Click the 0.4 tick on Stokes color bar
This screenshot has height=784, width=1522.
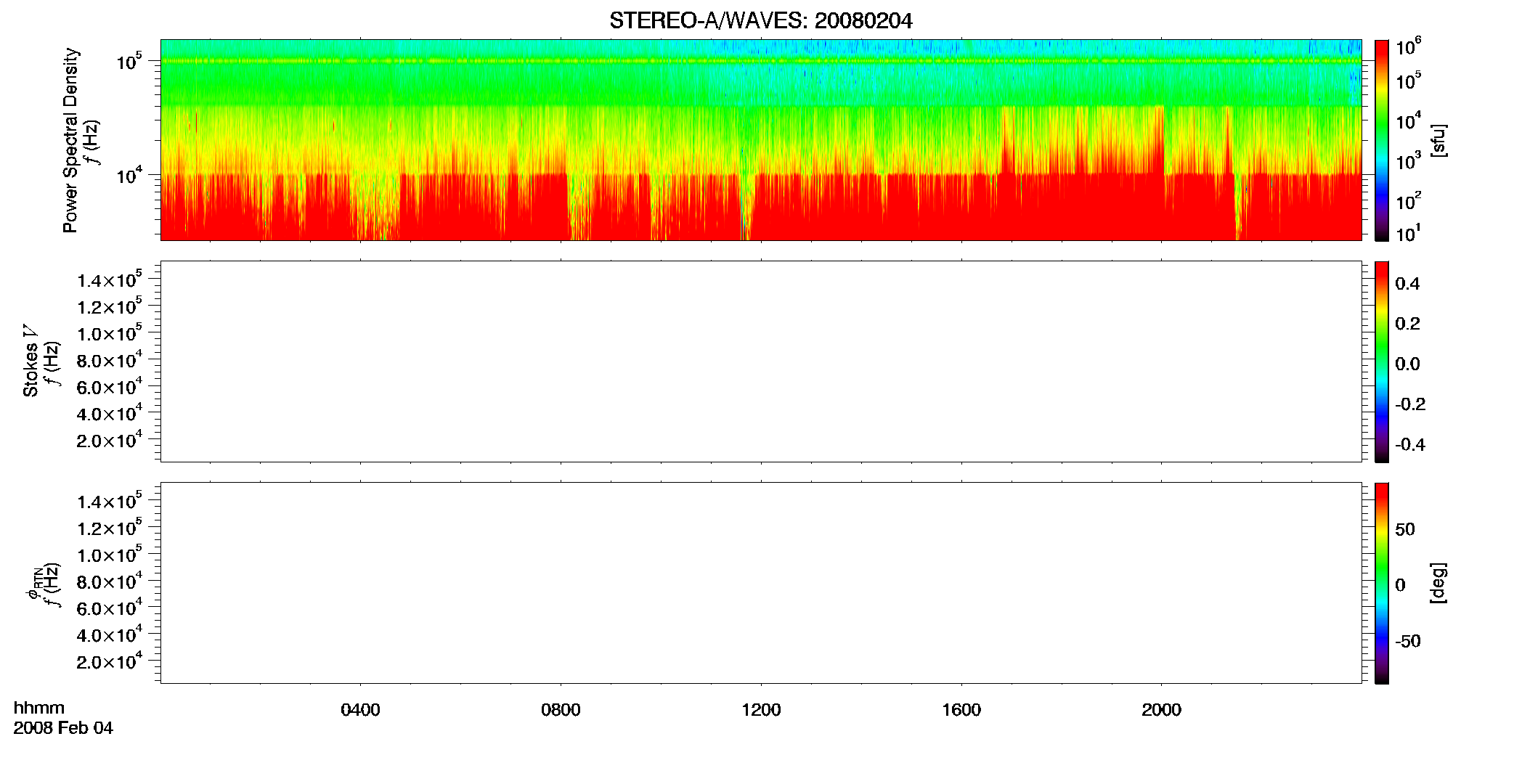click(x=1407, y=284)
